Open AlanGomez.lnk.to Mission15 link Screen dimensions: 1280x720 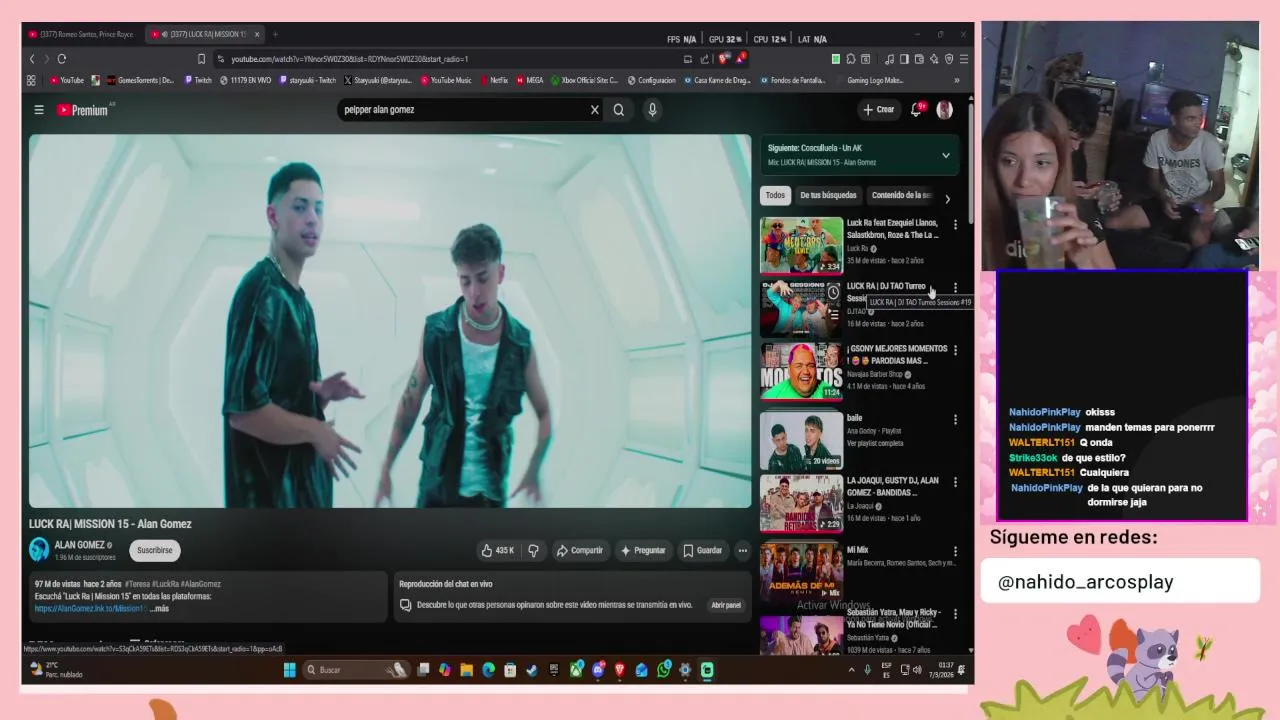point(90,608)
